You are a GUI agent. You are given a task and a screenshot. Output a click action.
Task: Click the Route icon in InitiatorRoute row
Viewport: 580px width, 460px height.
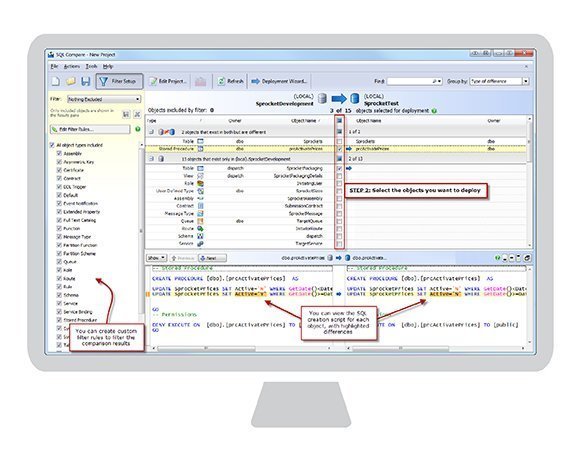pyautogui.click(x=200, y=229)
